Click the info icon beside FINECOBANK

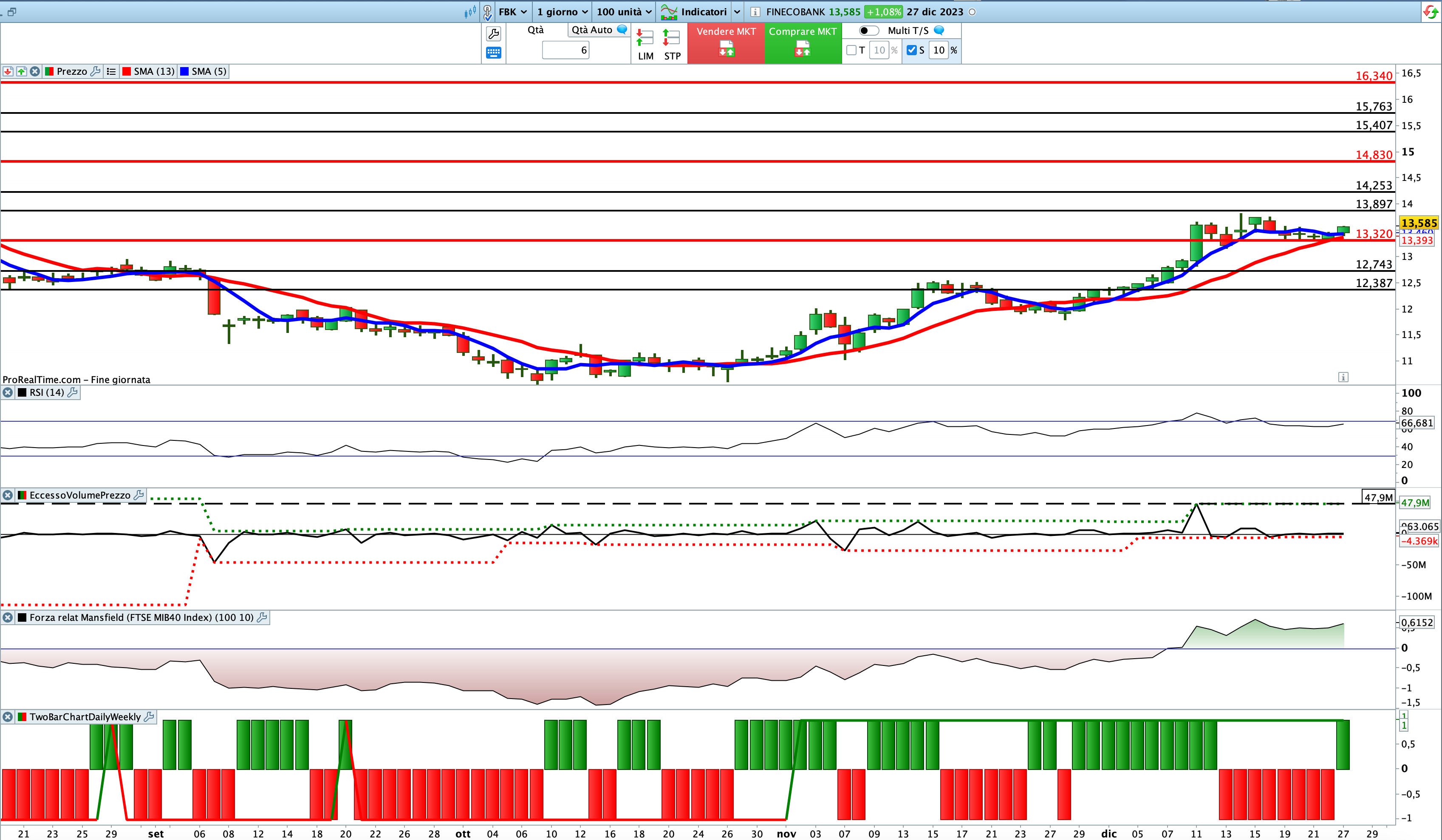(x=755, y=12)
